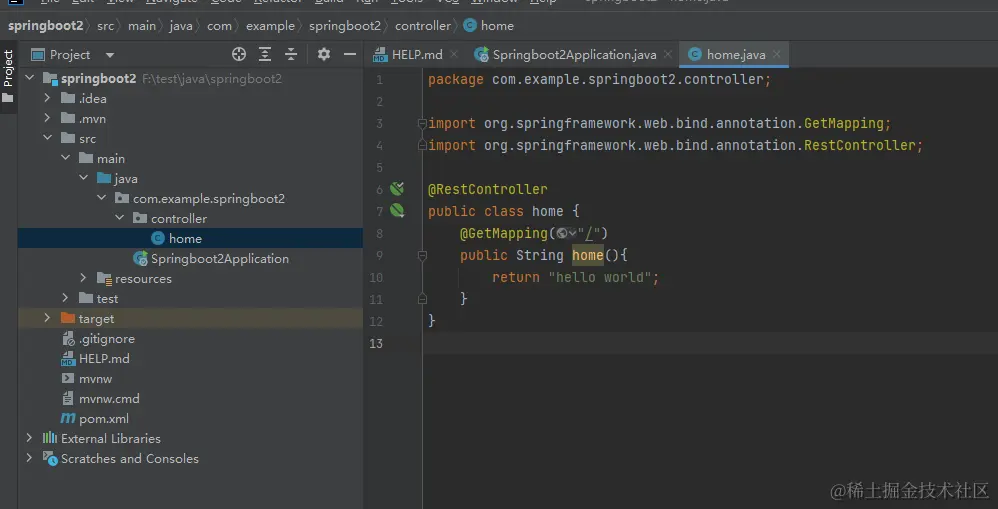
Task: Click main breadcrumb in navigation bar
Action: coord(141,26)
